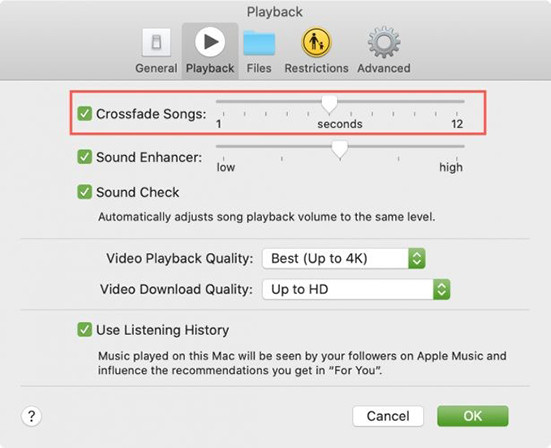The height and width of the screenshot is (448, 551).
Task: Click the green arrows beside Best (Up to 4K)
Action: (417, 259)
